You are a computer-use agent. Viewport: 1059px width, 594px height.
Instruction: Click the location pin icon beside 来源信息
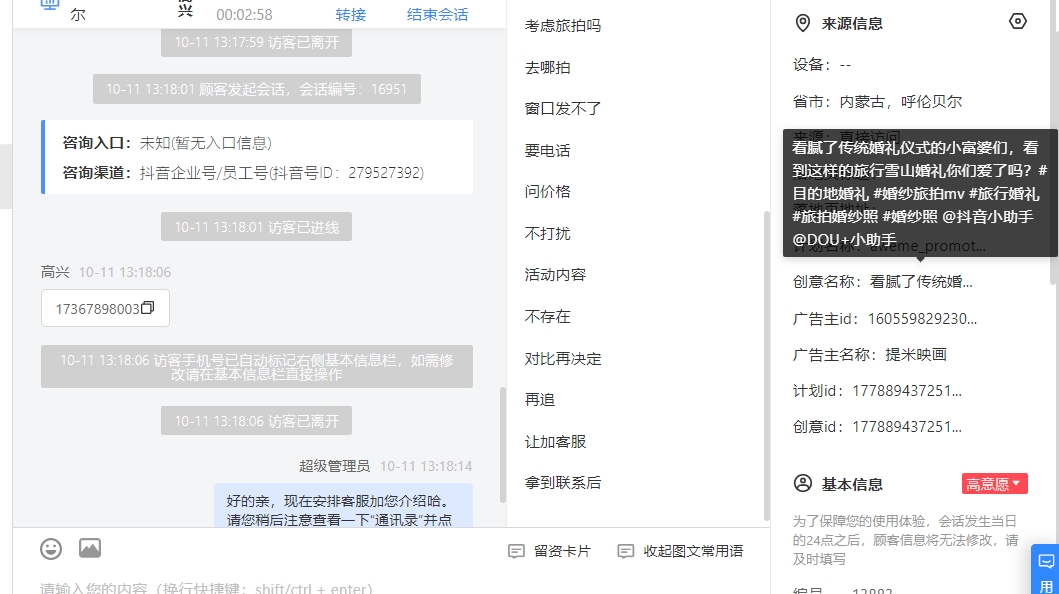(x=802, y=24)
